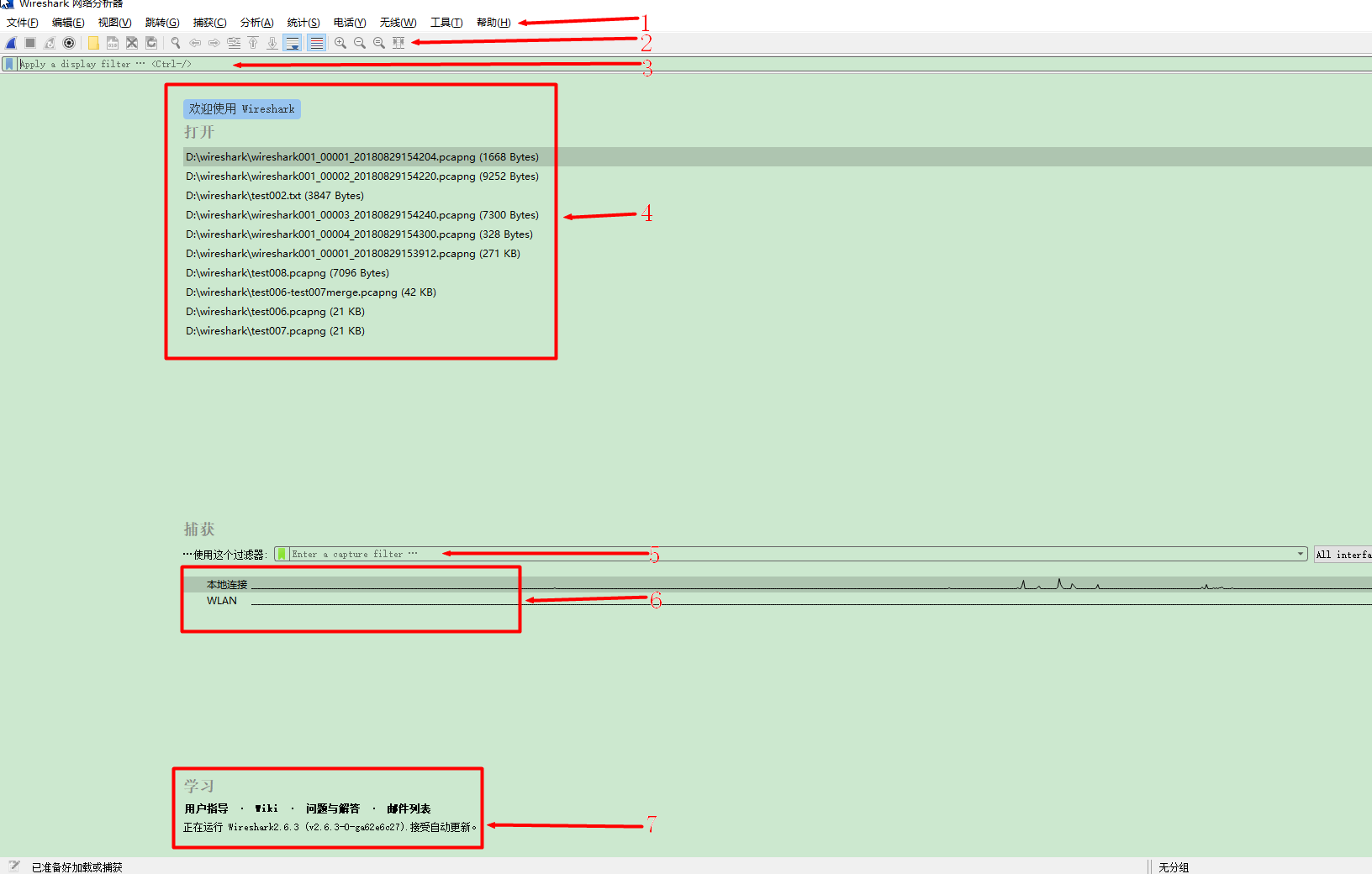Click the Apply a display filter field

coord(694,64)
